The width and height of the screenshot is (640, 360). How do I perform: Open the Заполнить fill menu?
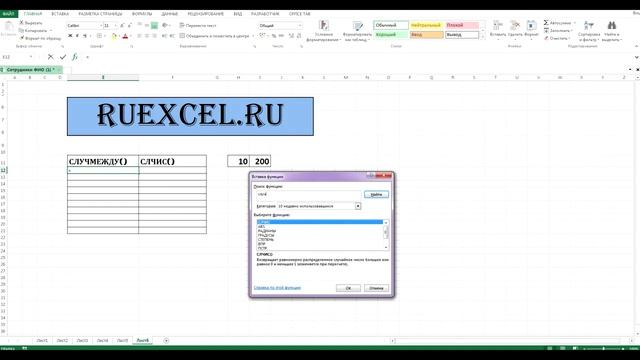[x=558, y=31]
